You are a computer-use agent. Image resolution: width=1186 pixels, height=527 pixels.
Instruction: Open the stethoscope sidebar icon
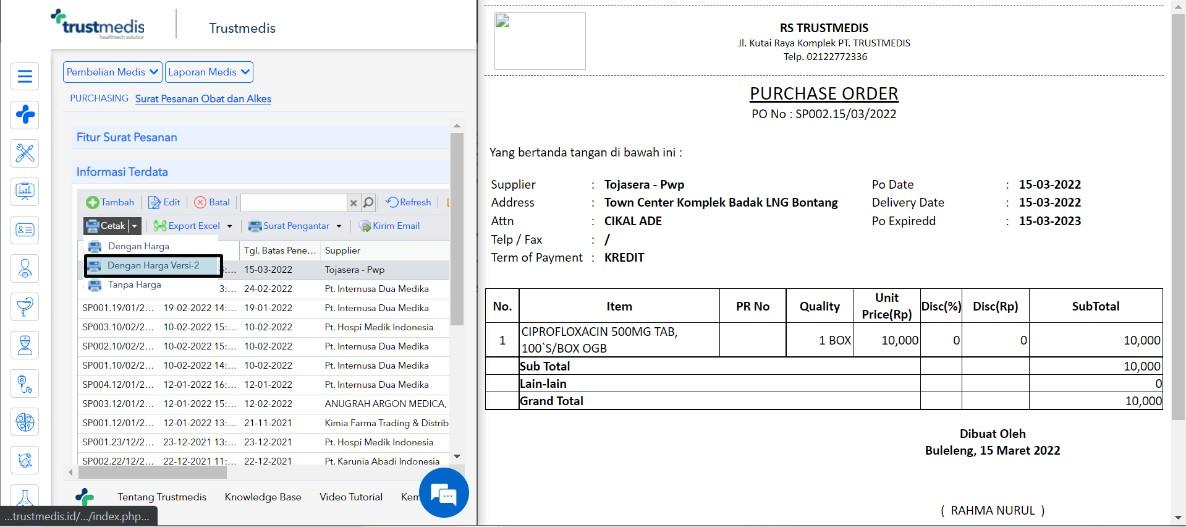(x=25, y=383)
